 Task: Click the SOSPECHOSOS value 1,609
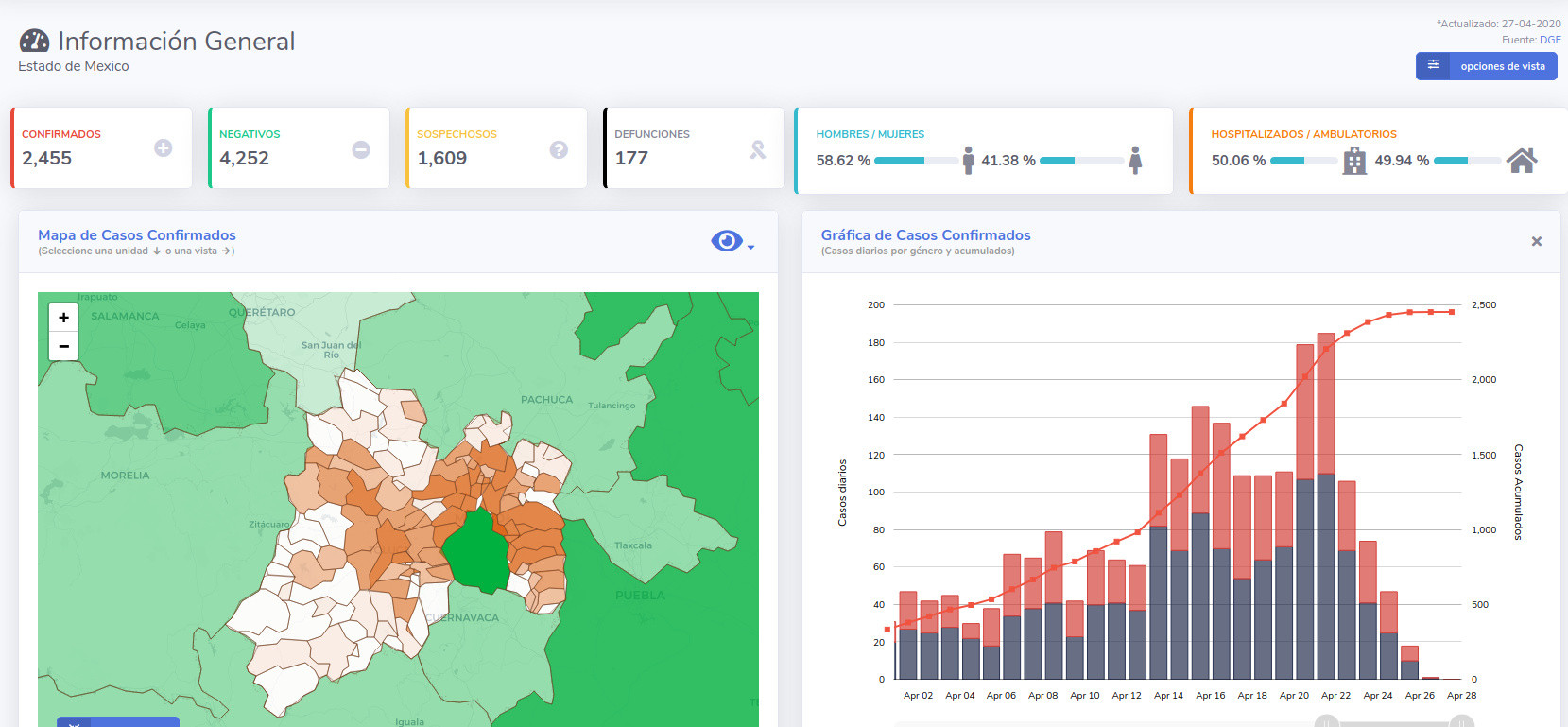pos(442,158)
